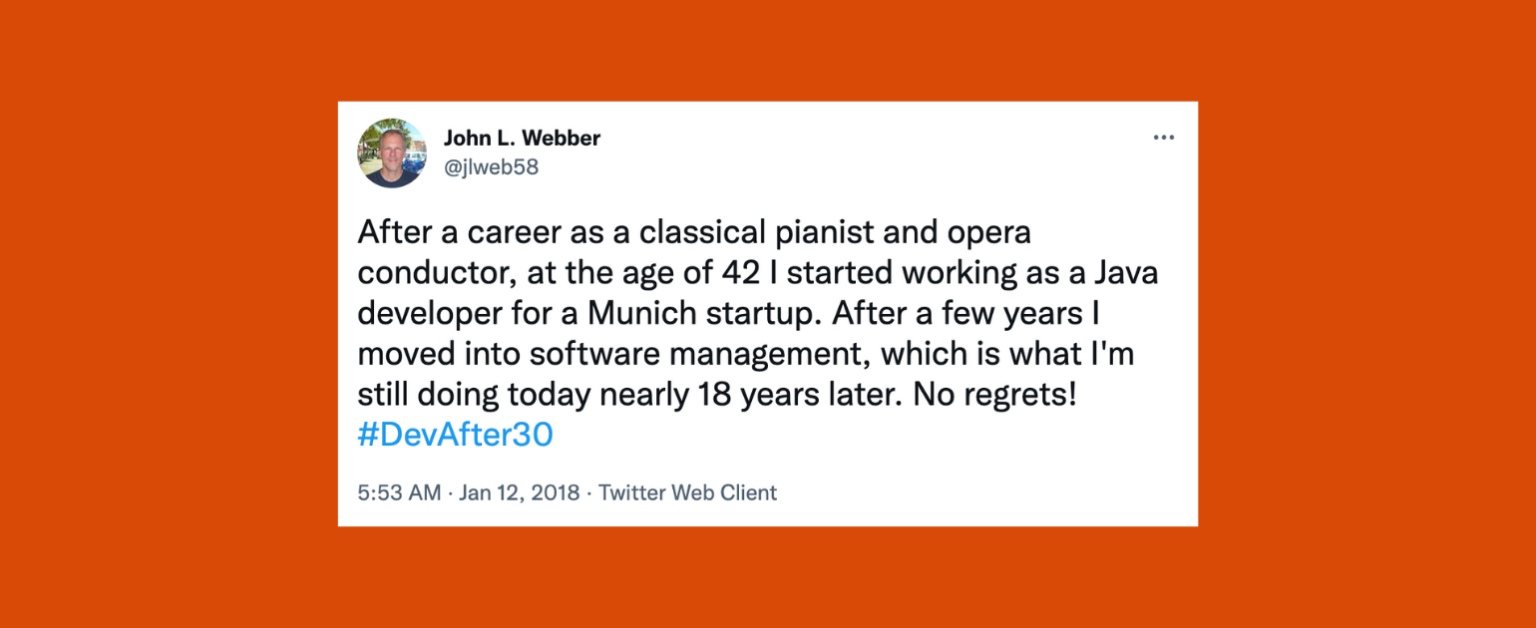Open the tweet via its timestamp
1536x628 pixels.
coord(398,492)
